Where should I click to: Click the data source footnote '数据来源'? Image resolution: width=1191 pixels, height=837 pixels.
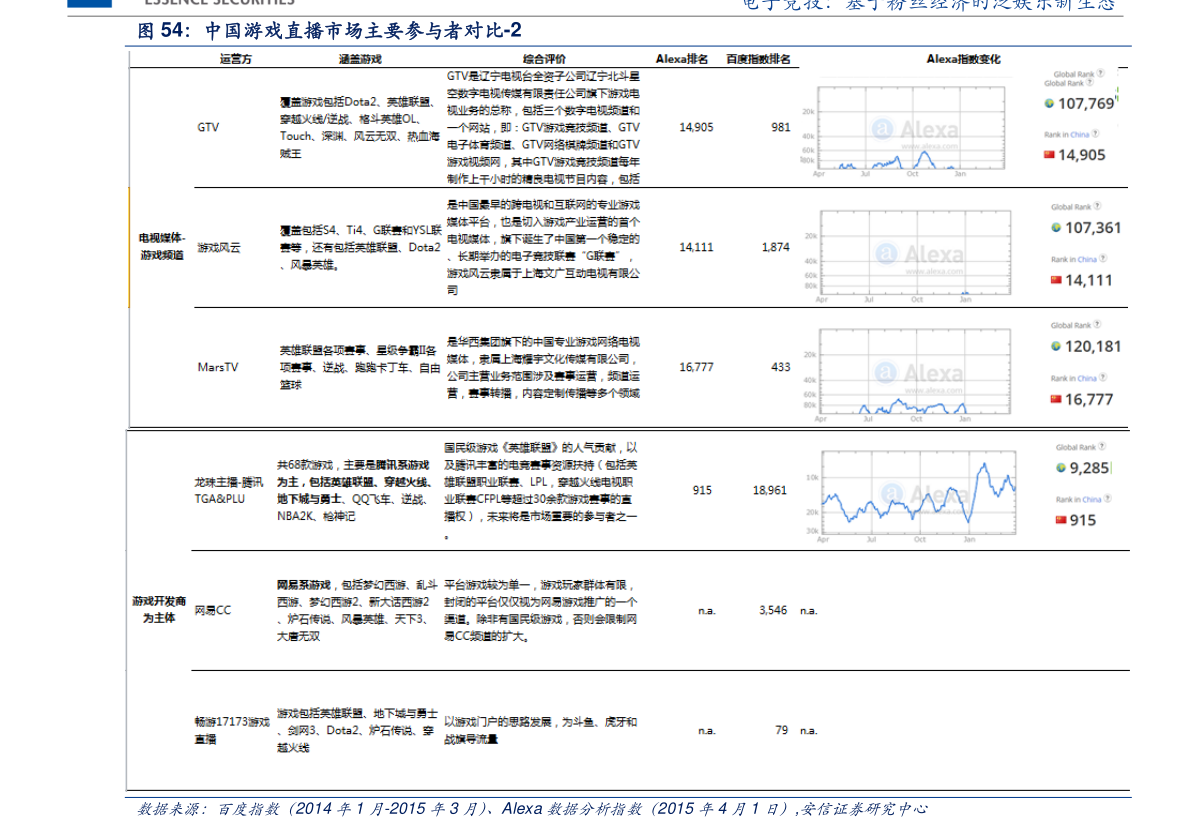[x=532, y=810]
